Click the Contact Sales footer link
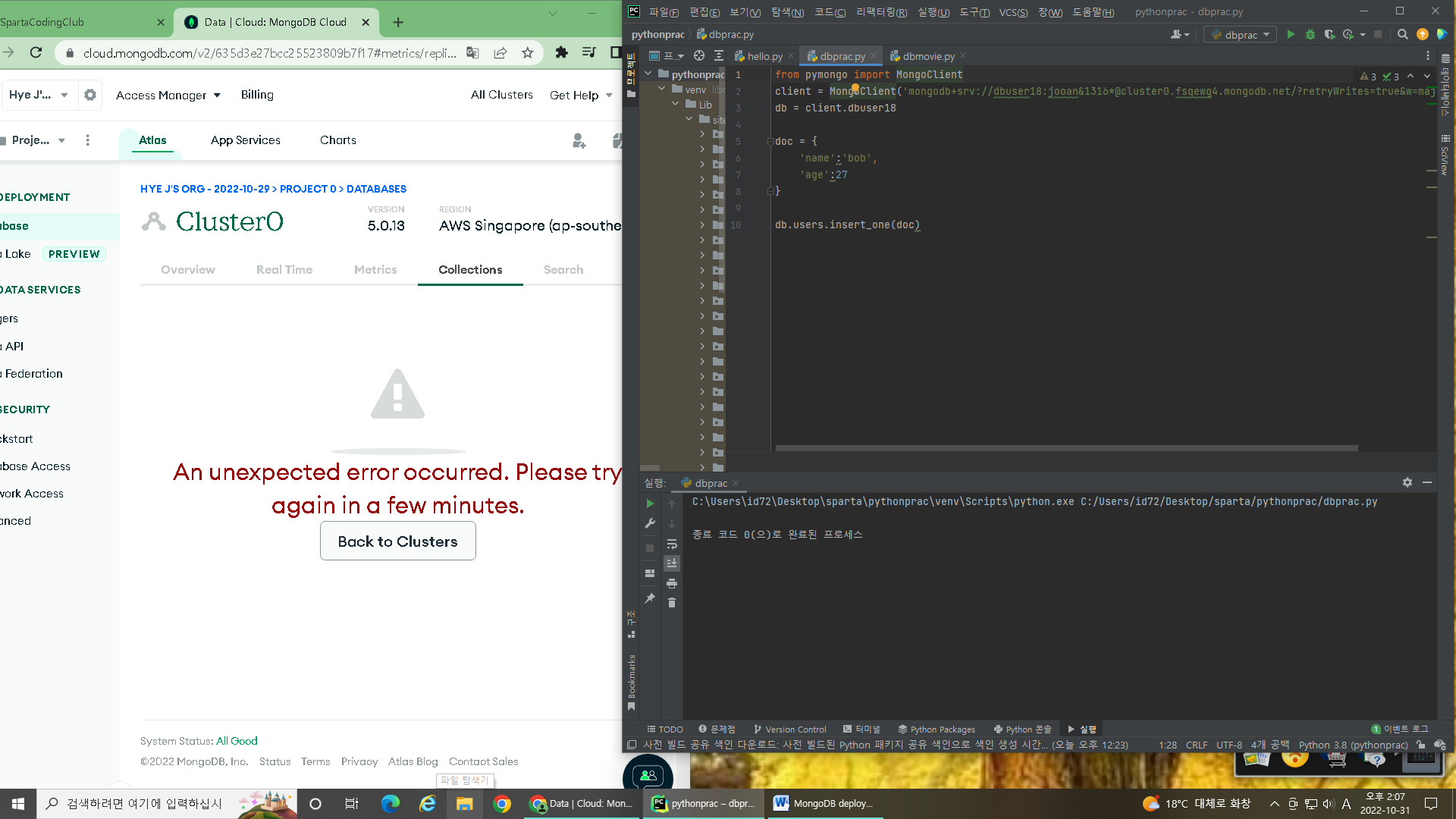 coord(484,761)
